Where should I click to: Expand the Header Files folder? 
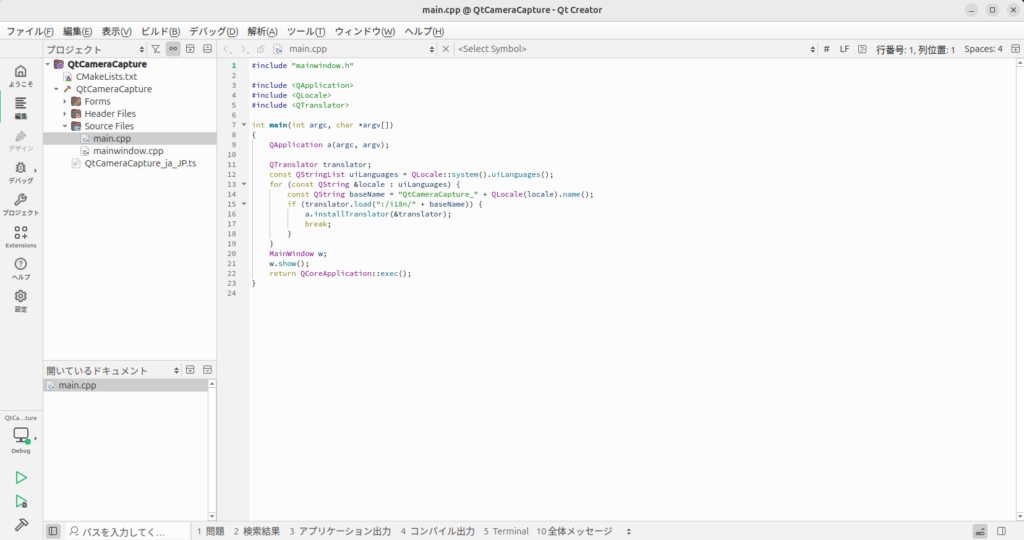point(65,114)
